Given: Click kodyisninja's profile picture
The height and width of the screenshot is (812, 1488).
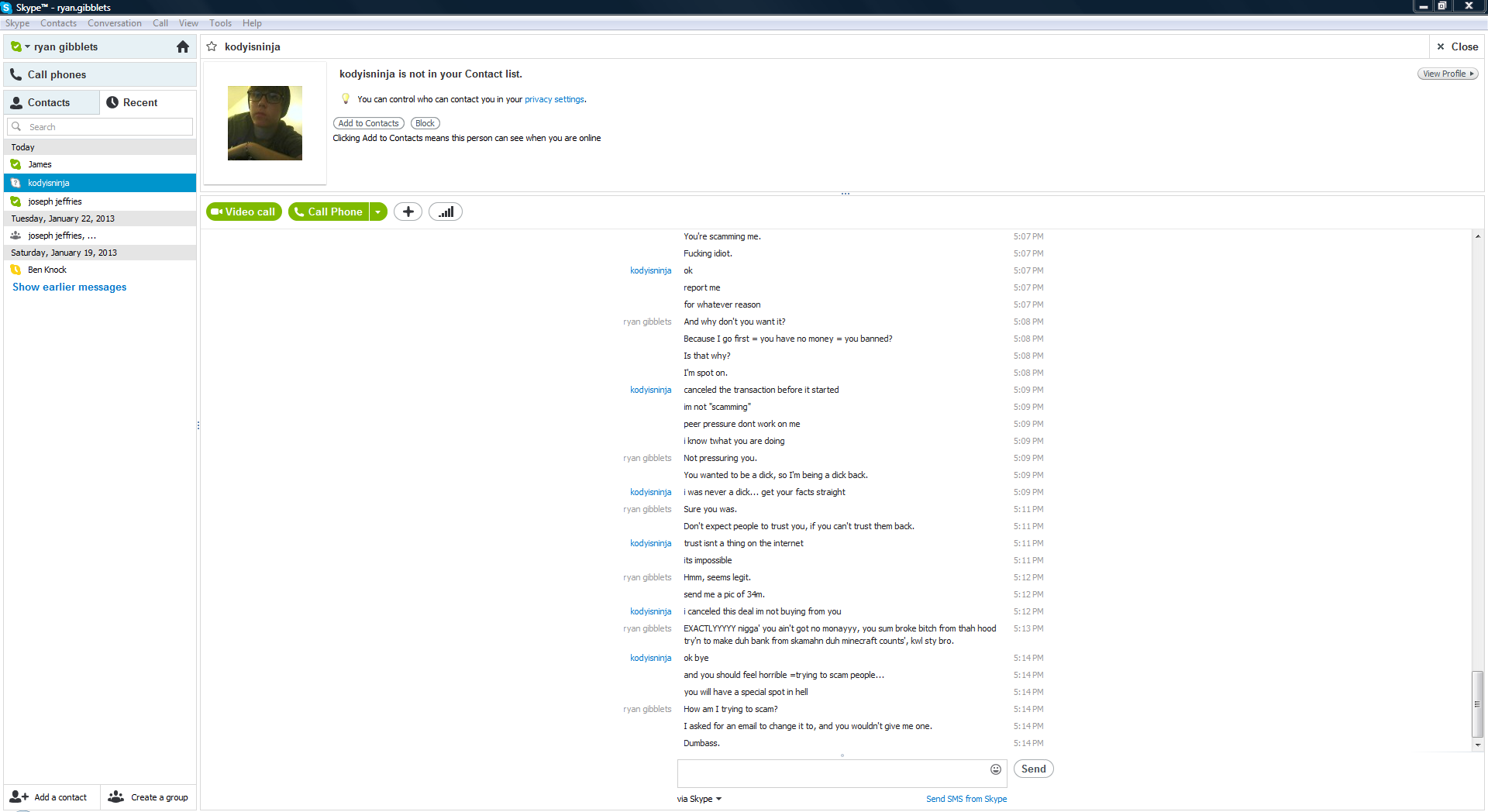Looking at the screenshot, I should click(x=265, y=123).
